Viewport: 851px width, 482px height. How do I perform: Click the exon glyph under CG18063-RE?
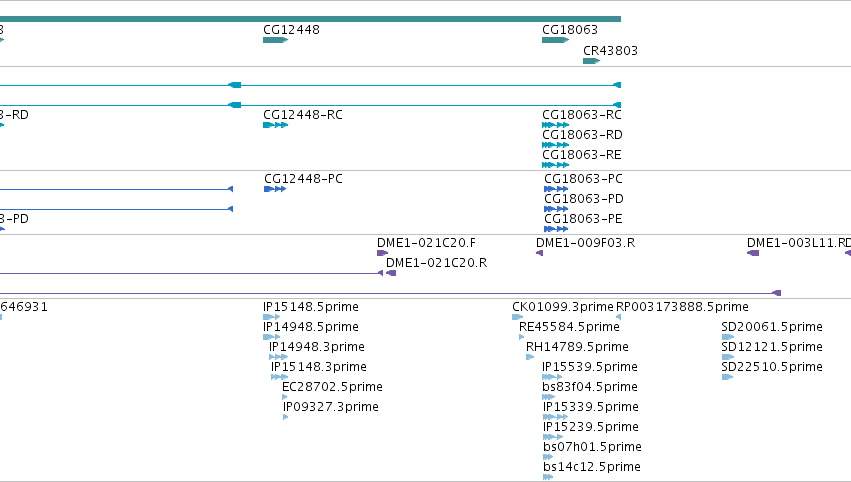click(556, 166)
